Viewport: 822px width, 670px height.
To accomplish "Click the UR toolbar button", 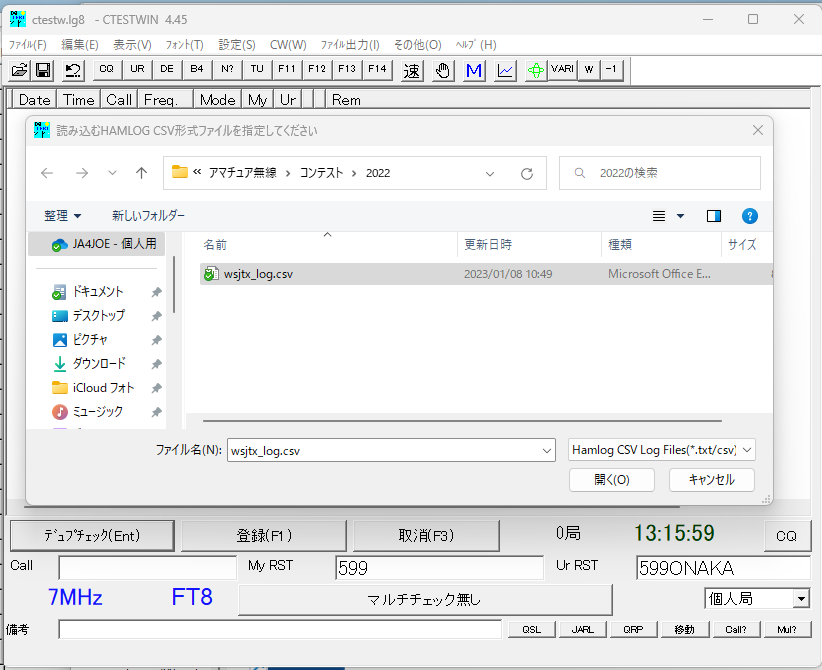I will tap(137, 69).
